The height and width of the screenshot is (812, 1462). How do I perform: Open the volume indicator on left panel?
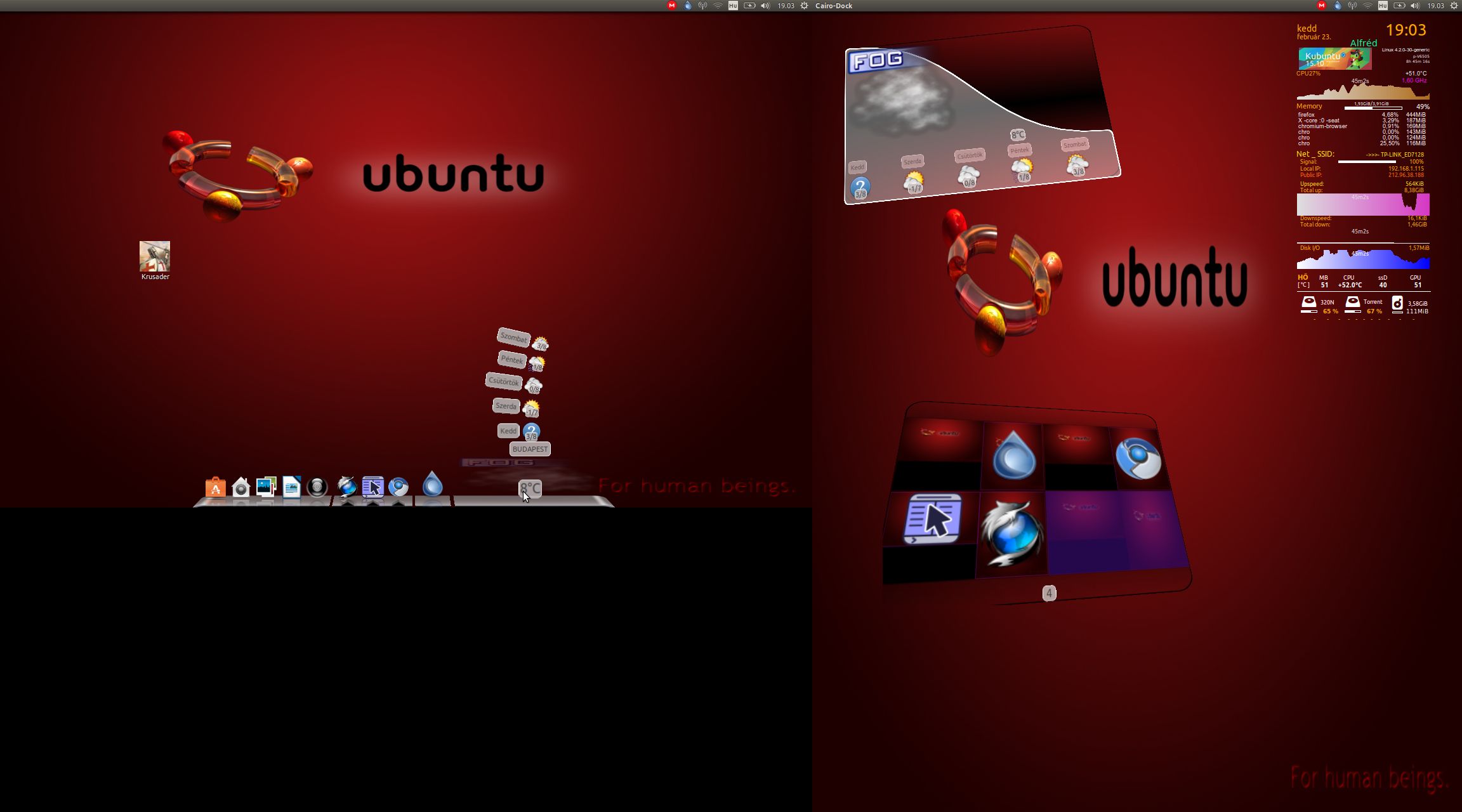pyautogui.click(x=765, y=6)
